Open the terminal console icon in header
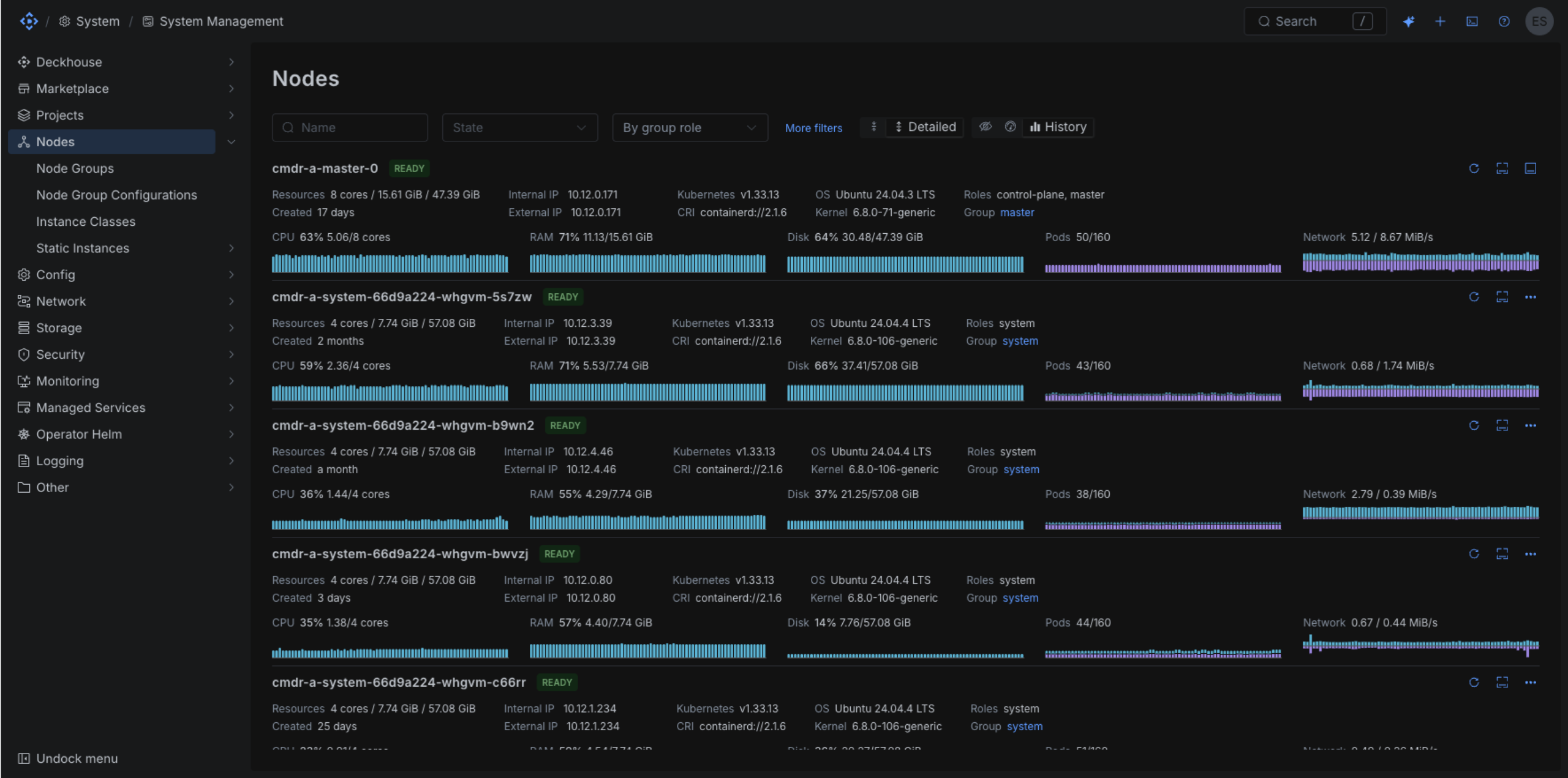Image resolution: width=1568 pixels, height=778 pixels. tap(1472, 21)
